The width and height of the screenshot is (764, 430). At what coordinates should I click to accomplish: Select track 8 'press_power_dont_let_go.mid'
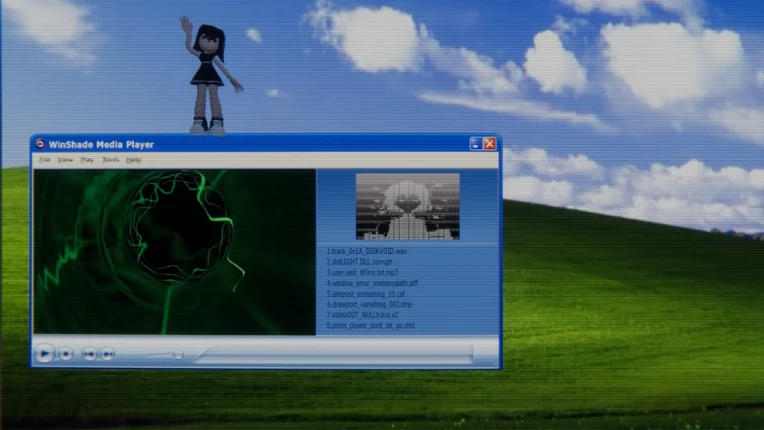[370, 326]
